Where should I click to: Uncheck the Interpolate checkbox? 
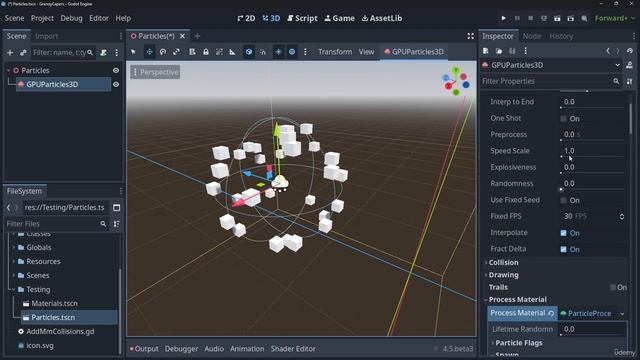point(564,233)
